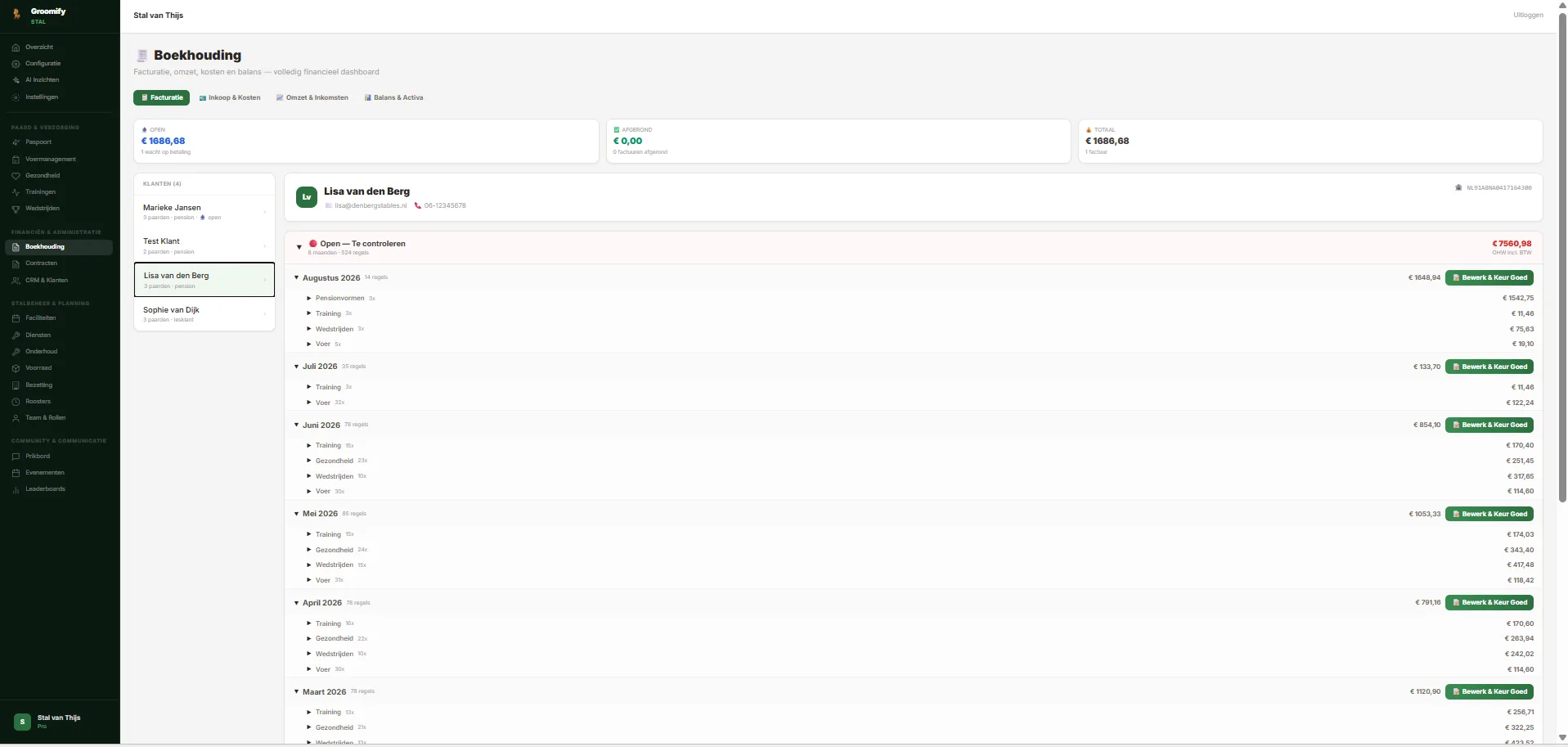Select customer Test Klant
The image size is (1568, 747).
click(204, 245)
